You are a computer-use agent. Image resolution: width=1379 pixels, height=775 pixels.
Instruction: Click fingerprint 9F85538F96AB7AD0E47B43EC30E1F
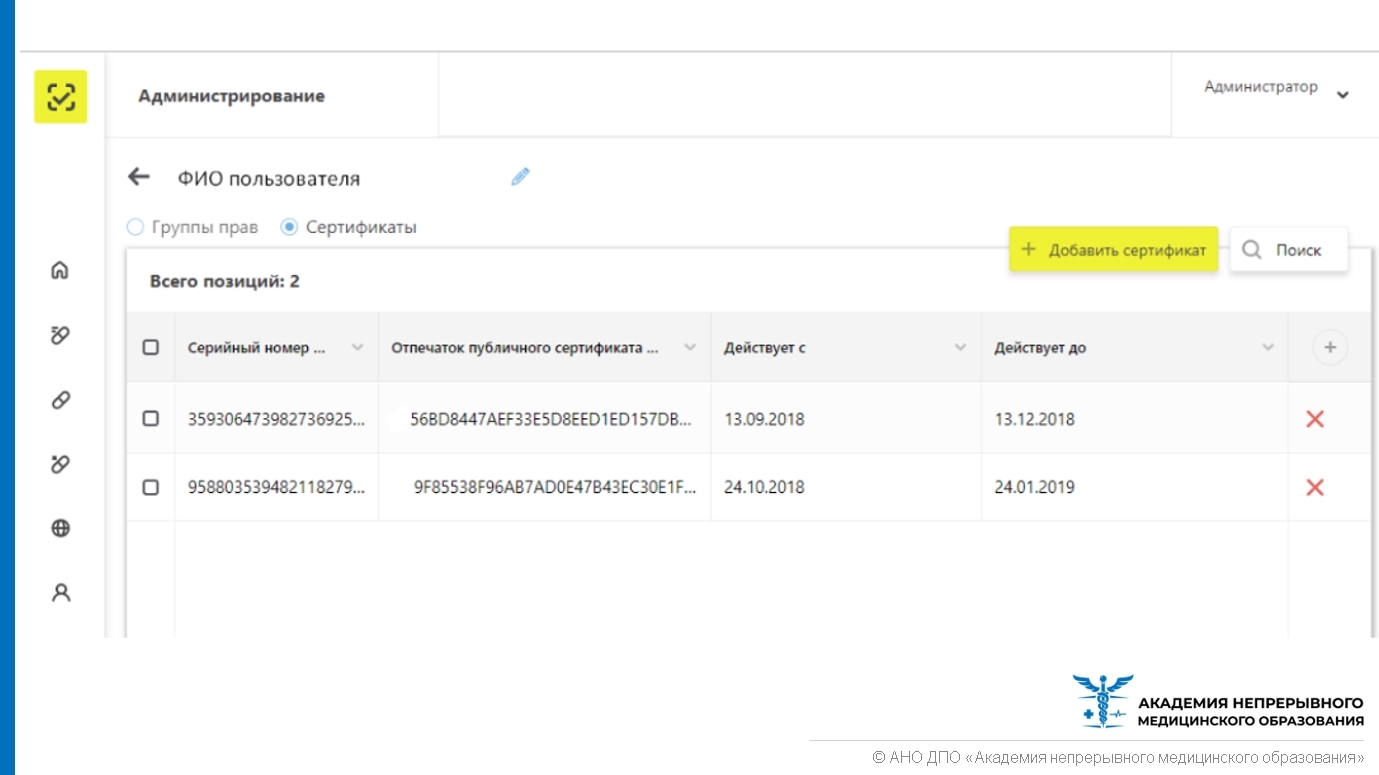click(555, 487)
